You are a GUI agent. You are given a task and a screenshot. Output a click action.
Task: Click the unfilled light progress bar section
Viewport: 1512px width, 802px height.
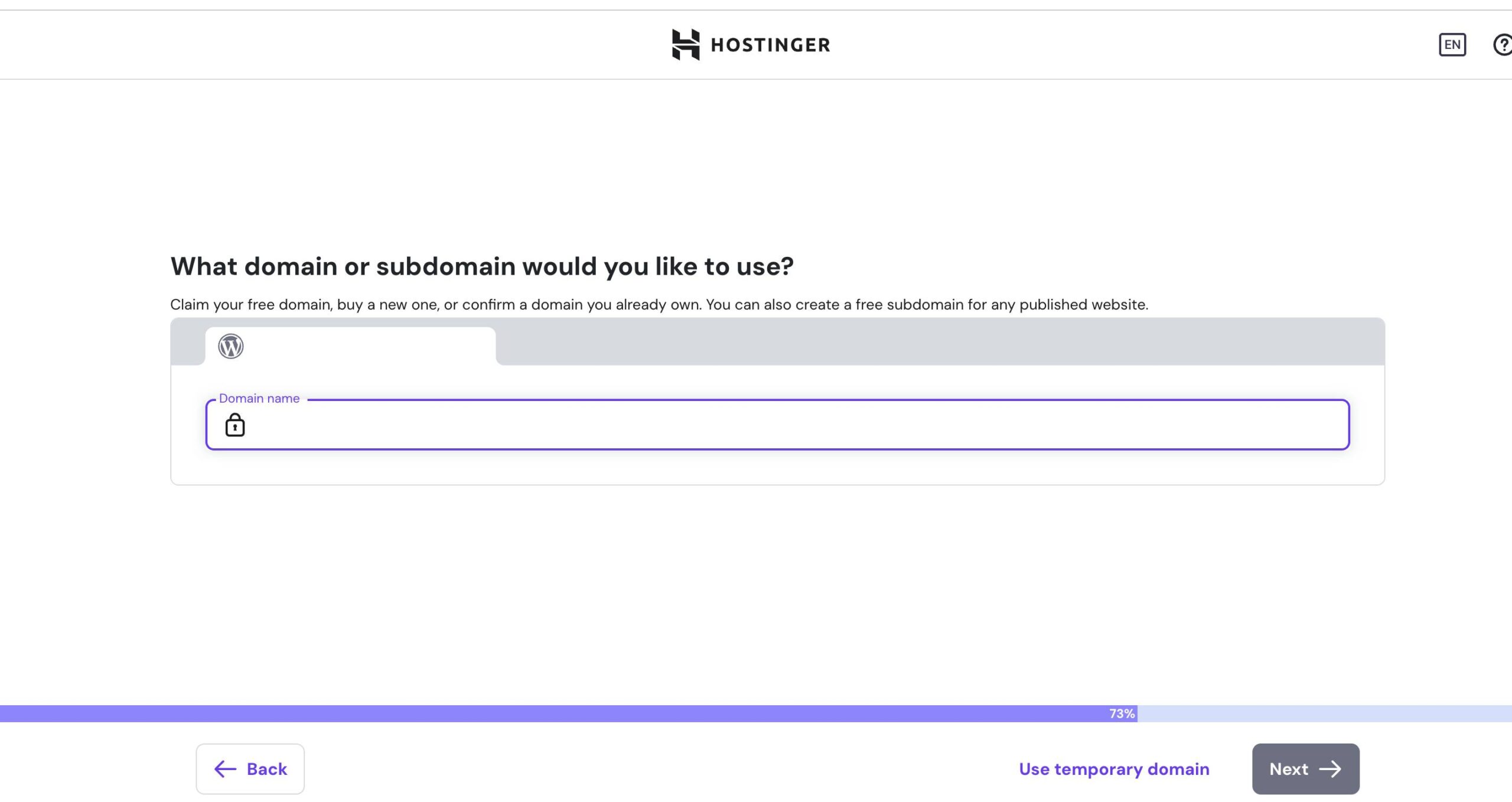coord(1323,713)
